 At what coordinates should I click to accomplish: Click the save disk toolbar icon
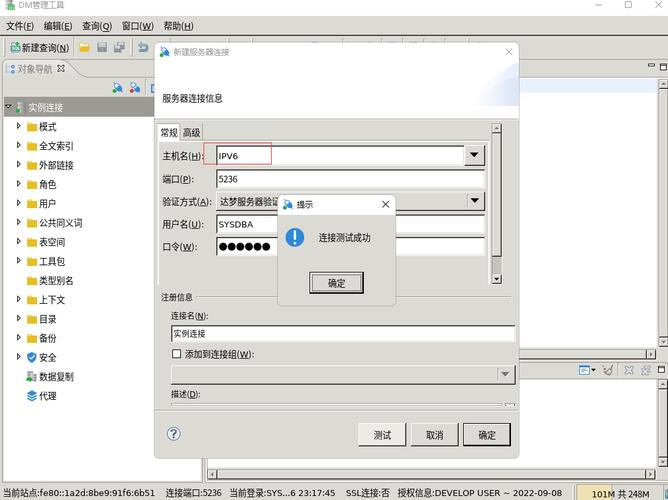pyautogui.click(x=102, y=47)
